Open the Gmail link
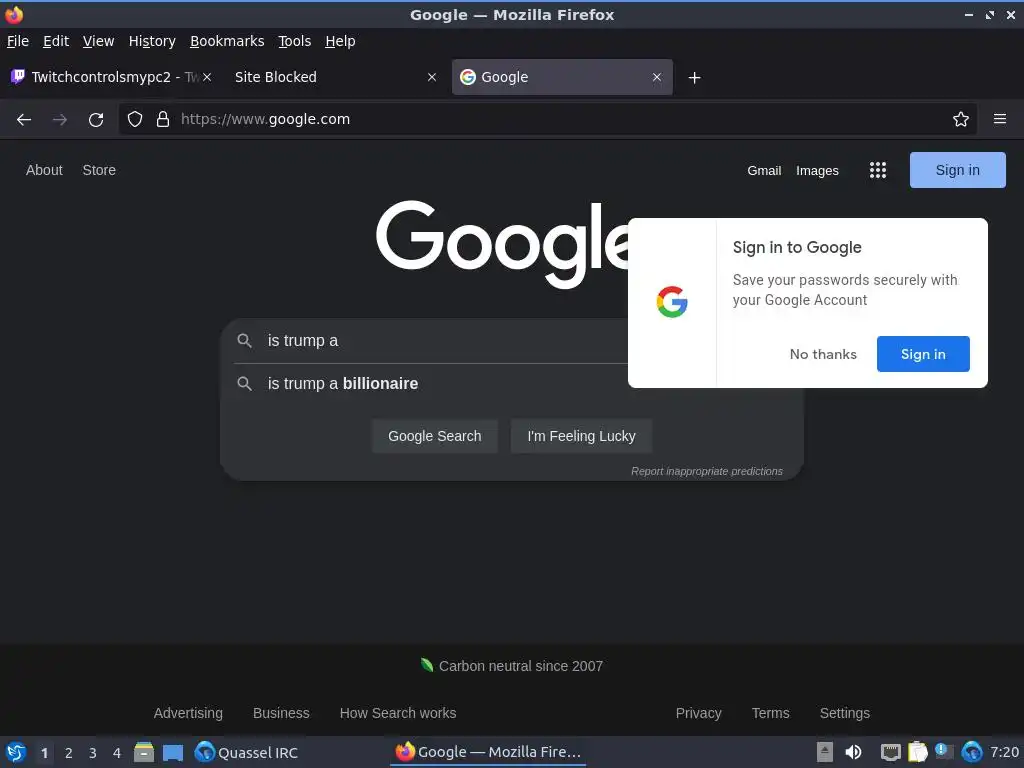Screen dimensions: 1024x768 tap(764, 170)
